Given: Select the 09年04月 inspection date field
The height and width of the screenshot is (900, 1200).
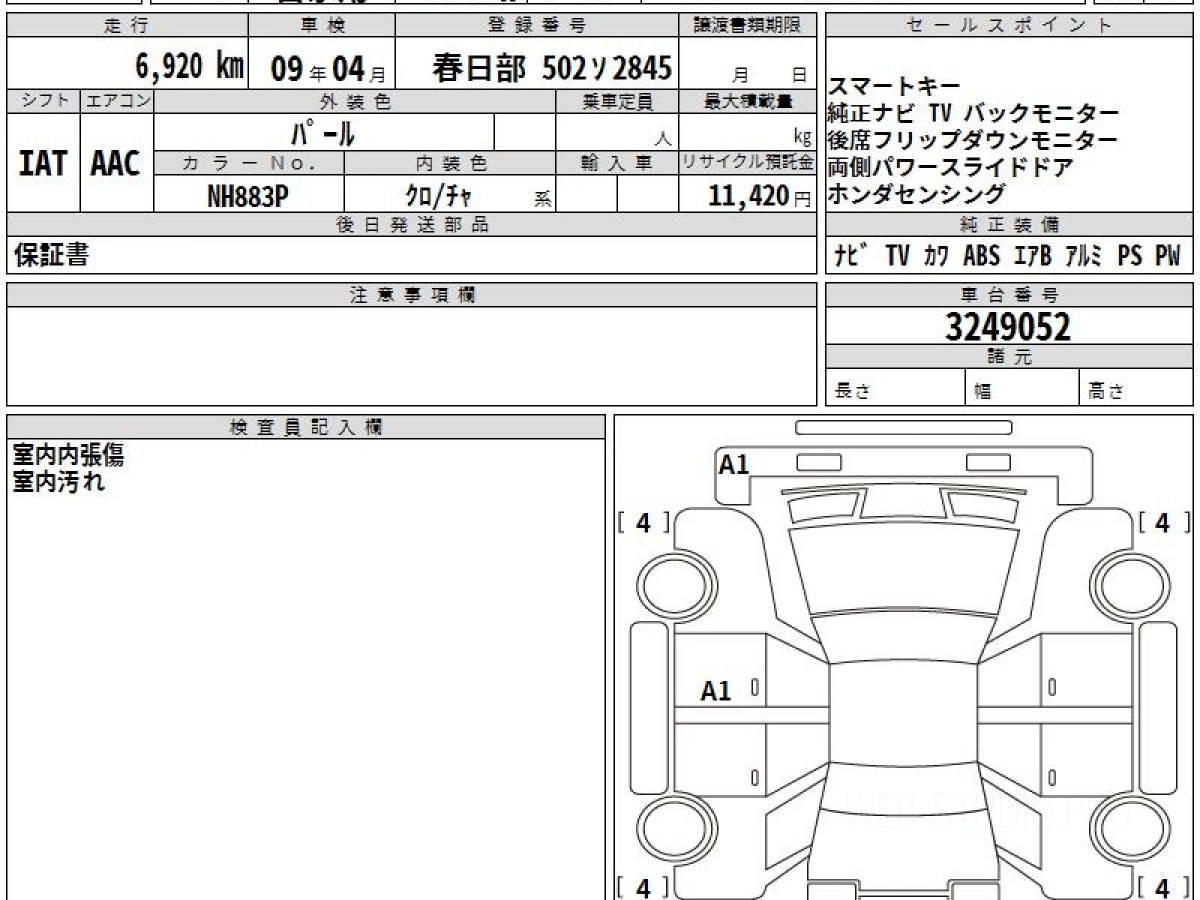Looking at the screenshot, I should coord(320,68).
